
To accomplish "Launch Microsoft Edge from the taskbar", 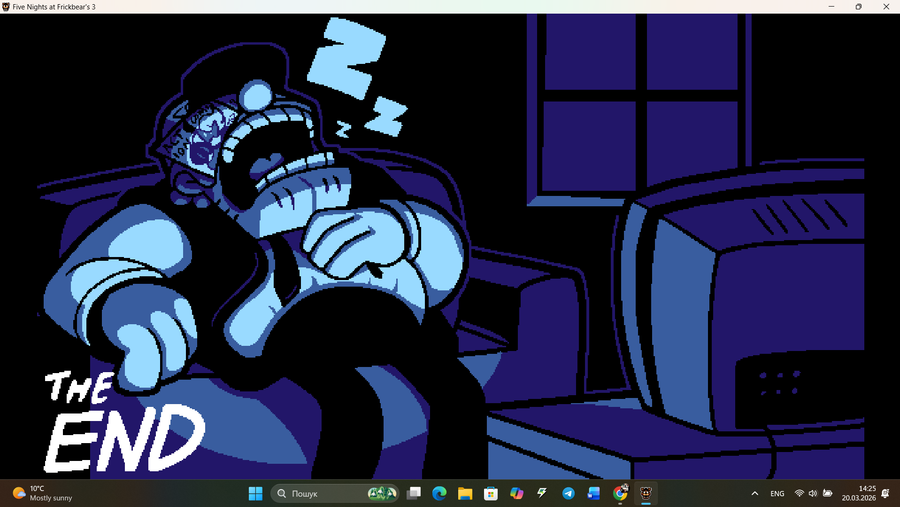I will tap(440, 493).
